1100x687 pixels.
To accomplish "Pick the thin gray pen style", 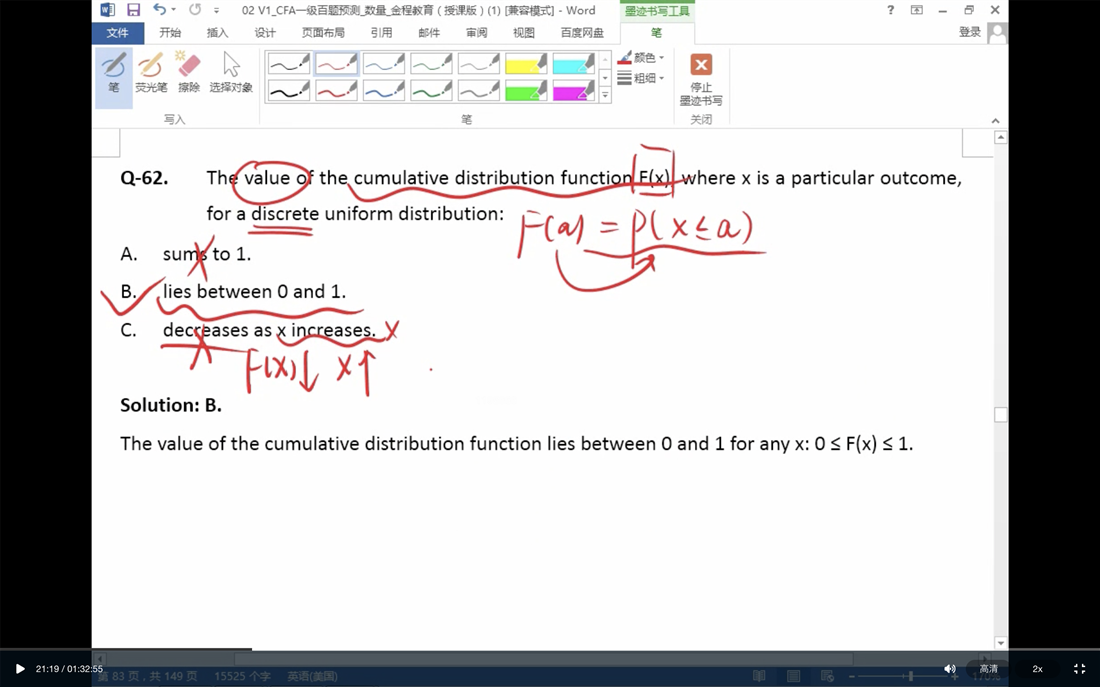I will 478,64.
